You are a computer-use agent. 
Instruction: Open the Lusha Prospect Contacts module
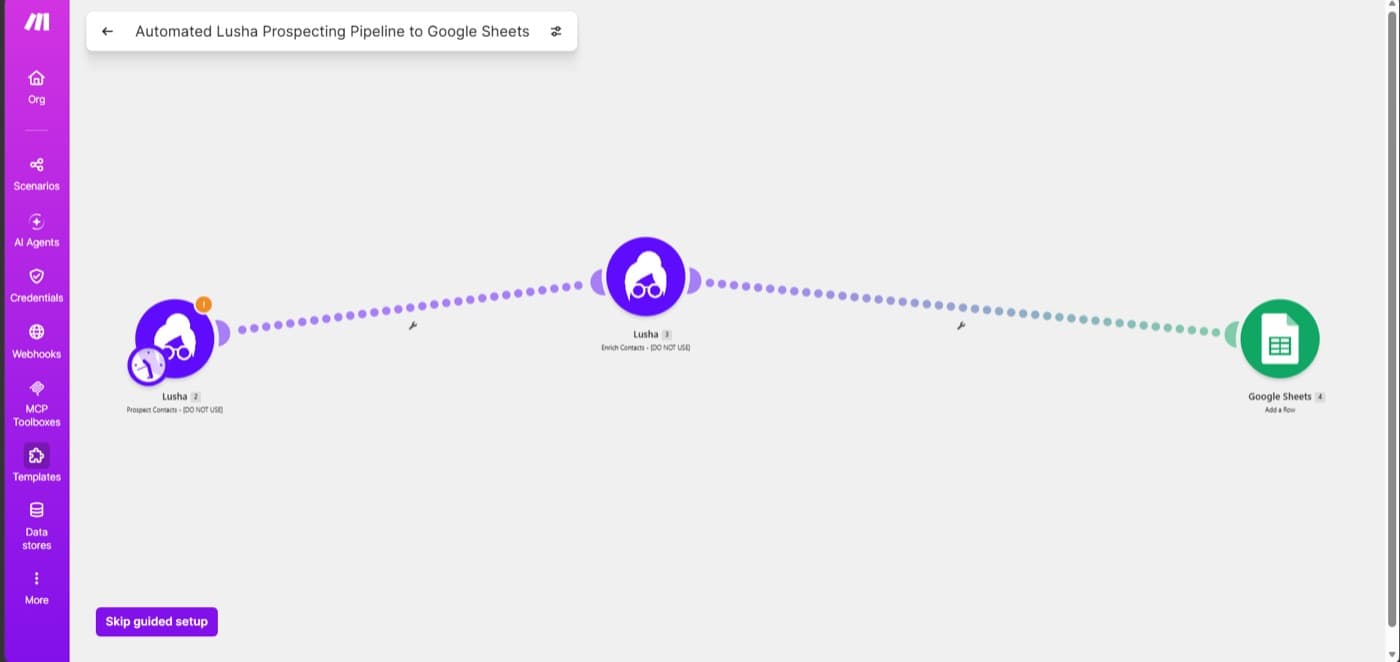tap(176, 339)
